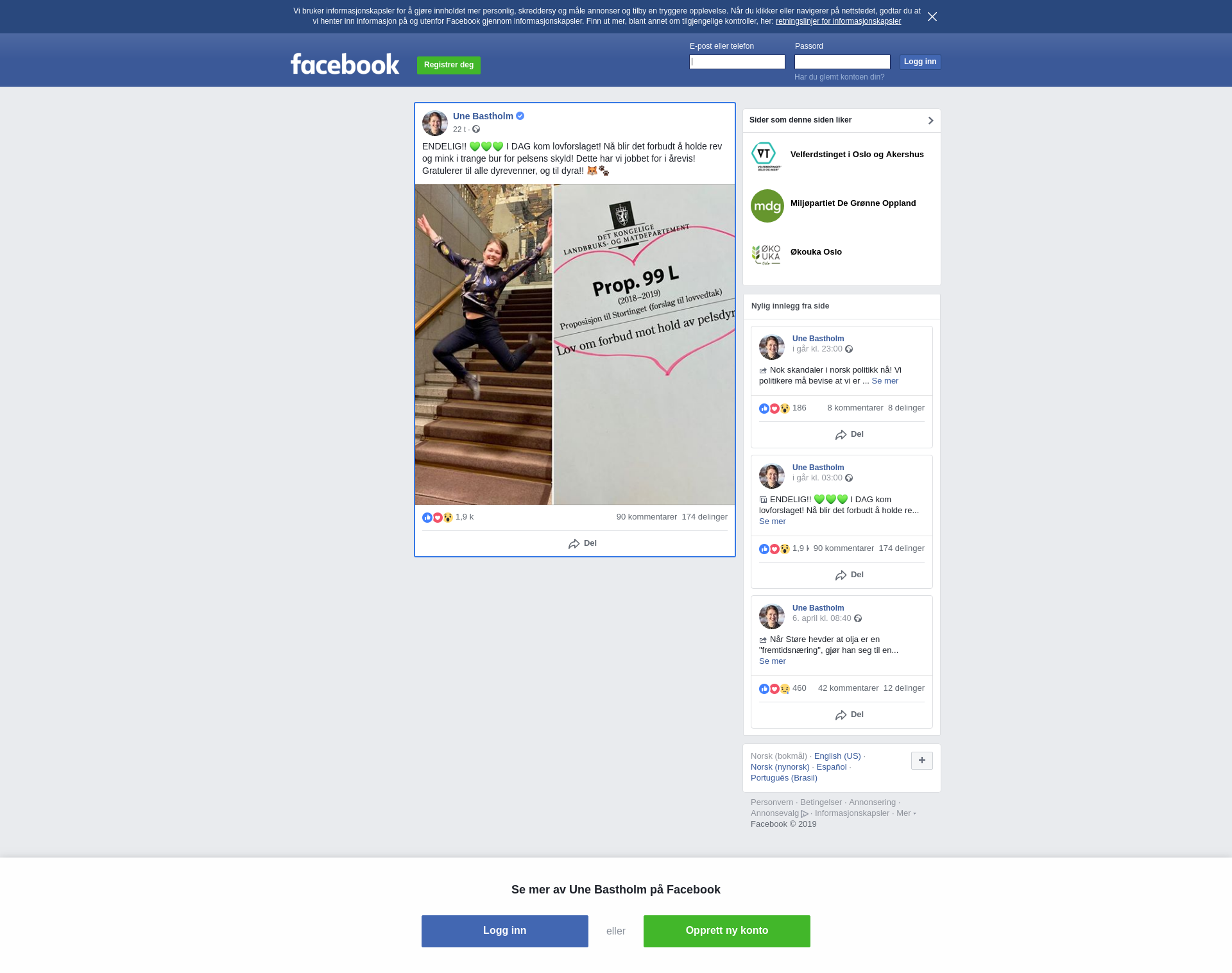Switch language to Español
The image size is (1232, 973).
click(x=832, y=767)
